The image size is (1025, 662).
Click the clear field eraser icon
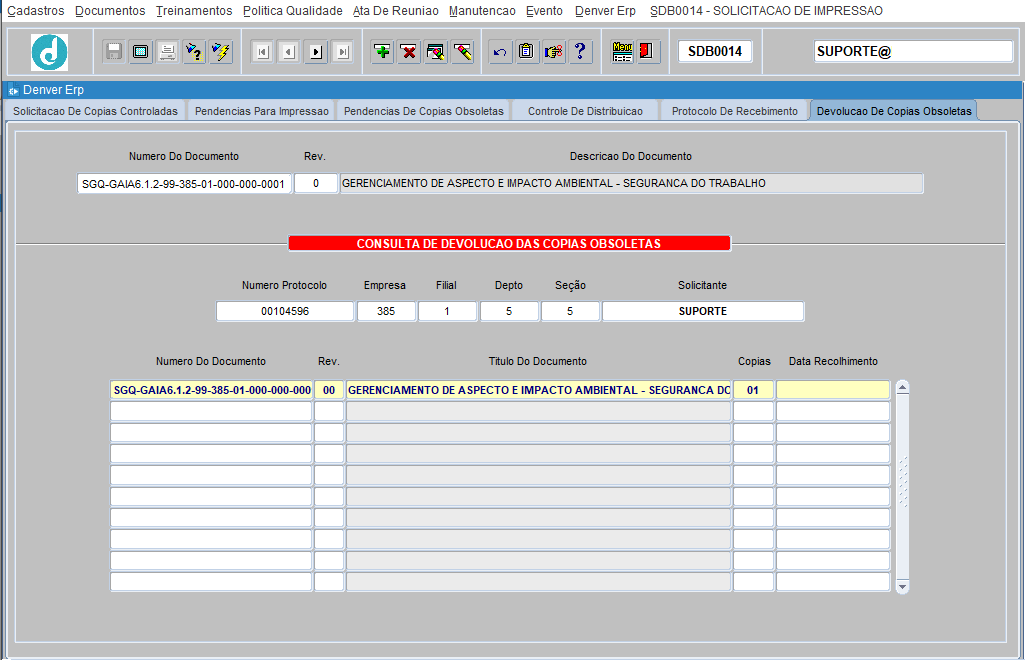click(x=463, y=52)
